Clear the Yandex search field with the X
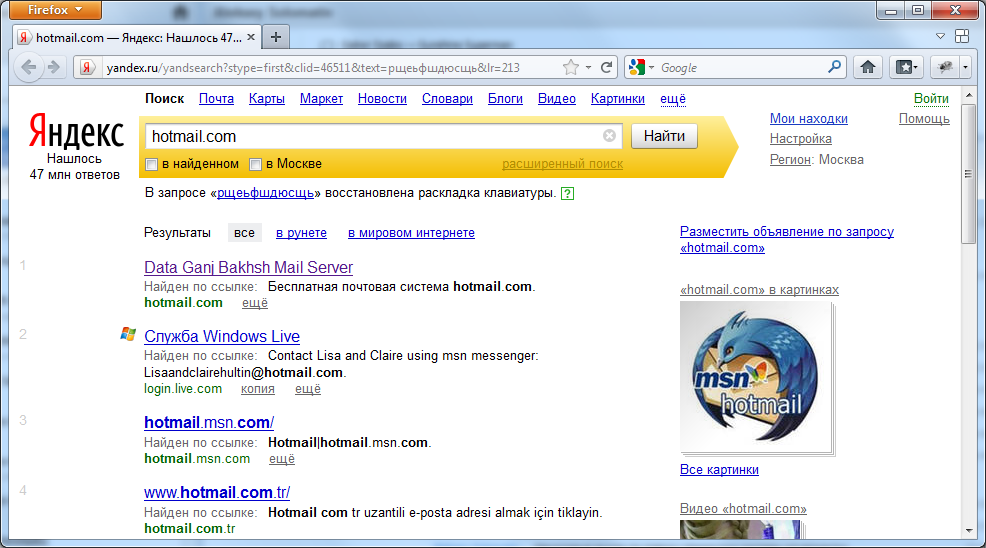 609,136
